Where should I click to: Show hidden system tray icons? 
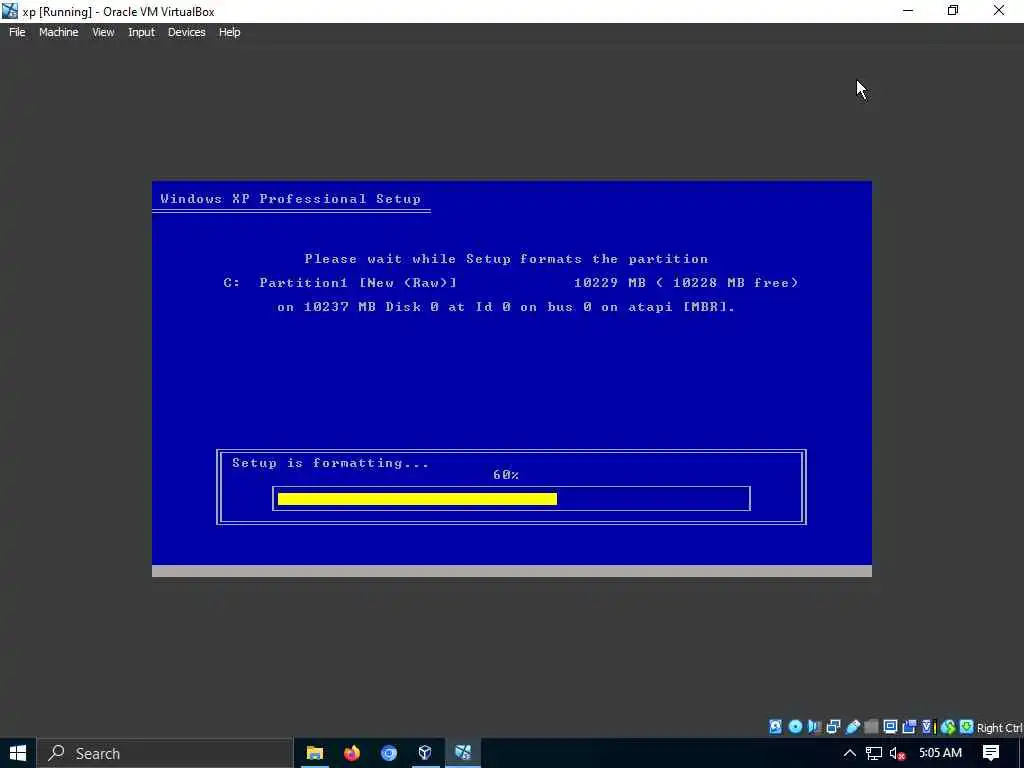pyautogui.click(x=849, y=753)
